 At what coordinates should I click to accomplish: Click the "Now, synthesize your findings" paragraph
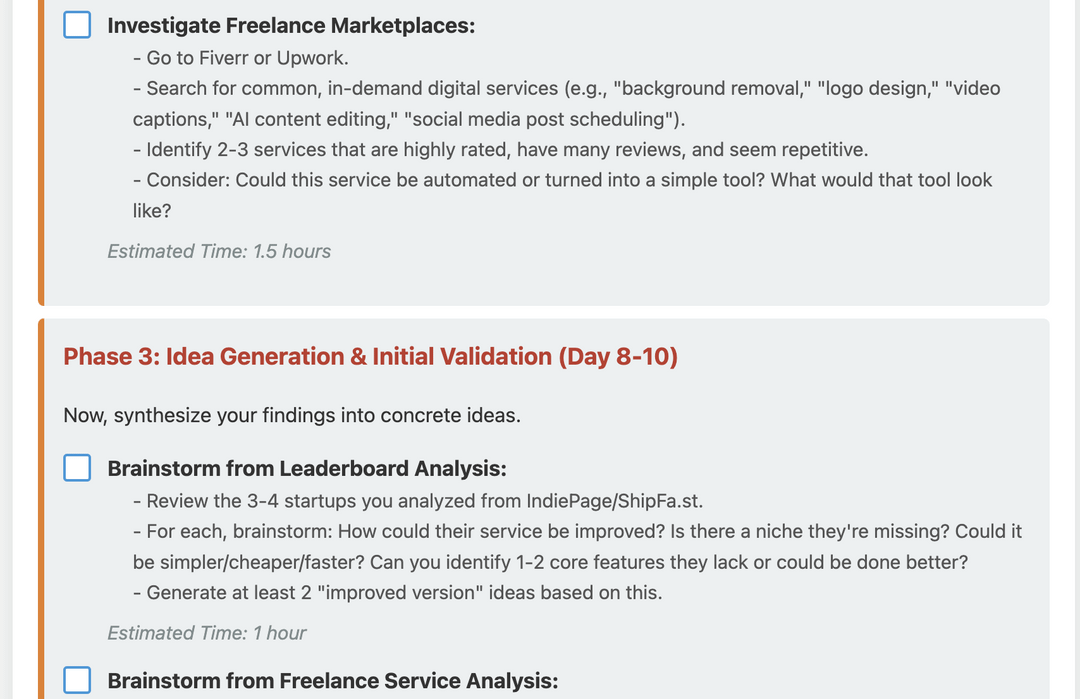tap(292, 415)
